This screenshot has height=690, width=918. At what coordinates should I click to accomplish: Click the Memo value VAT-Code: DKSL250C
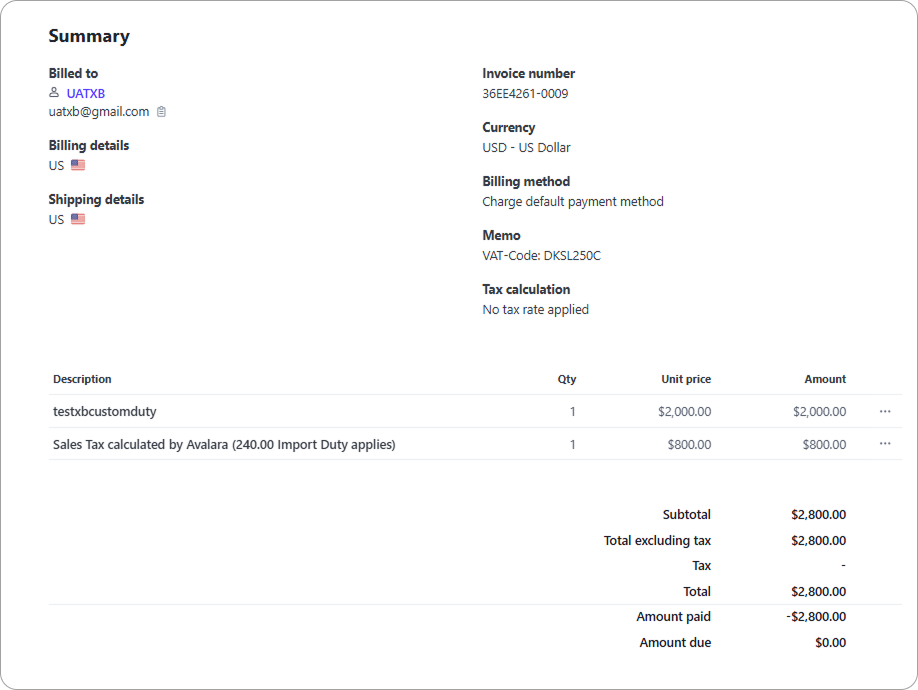point(541,255)
